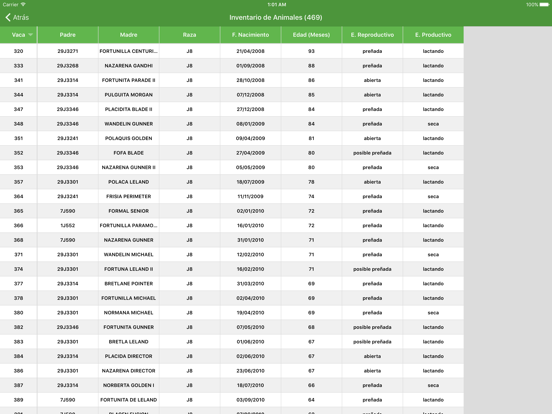
Task: Click age value 93
Action: pyautogui.click(x=311, y=51)
